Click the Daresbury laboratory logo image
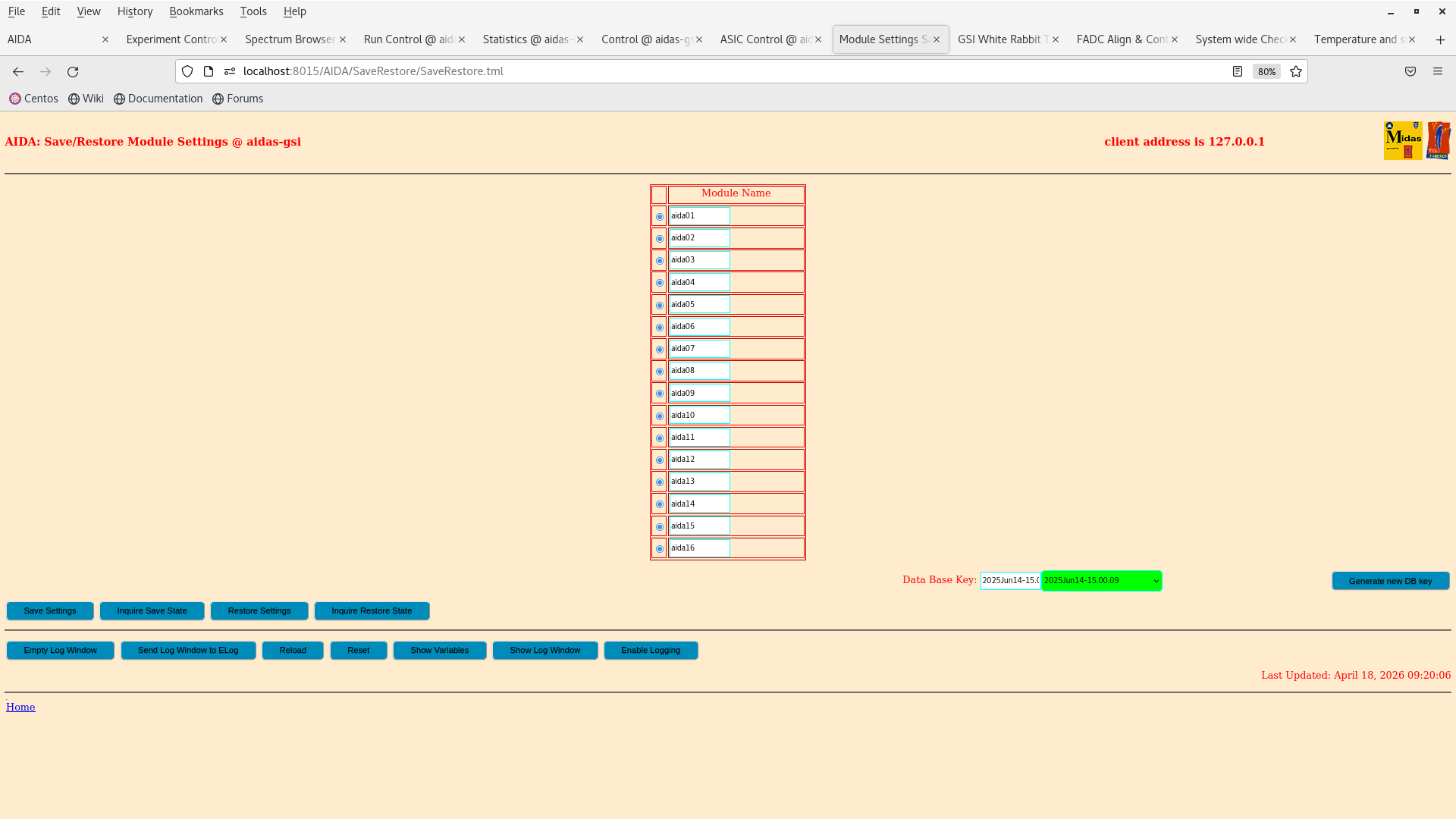The image size is (1456, 819). [1439, 140]
